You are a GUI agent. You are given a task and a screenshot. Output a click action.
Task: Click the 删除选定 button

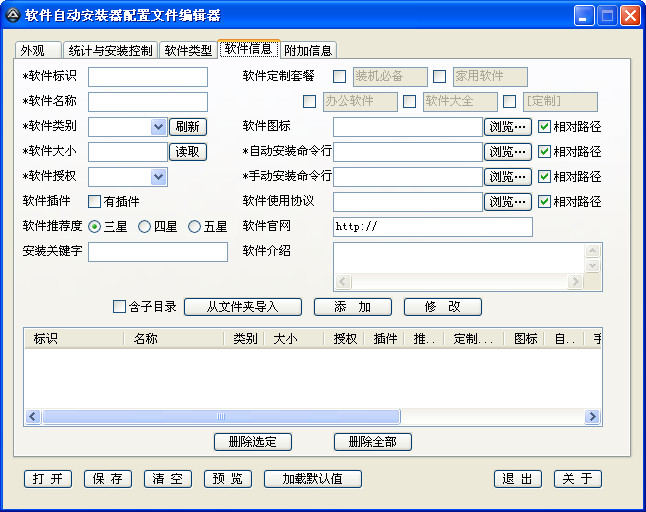[x=253, y=442]
